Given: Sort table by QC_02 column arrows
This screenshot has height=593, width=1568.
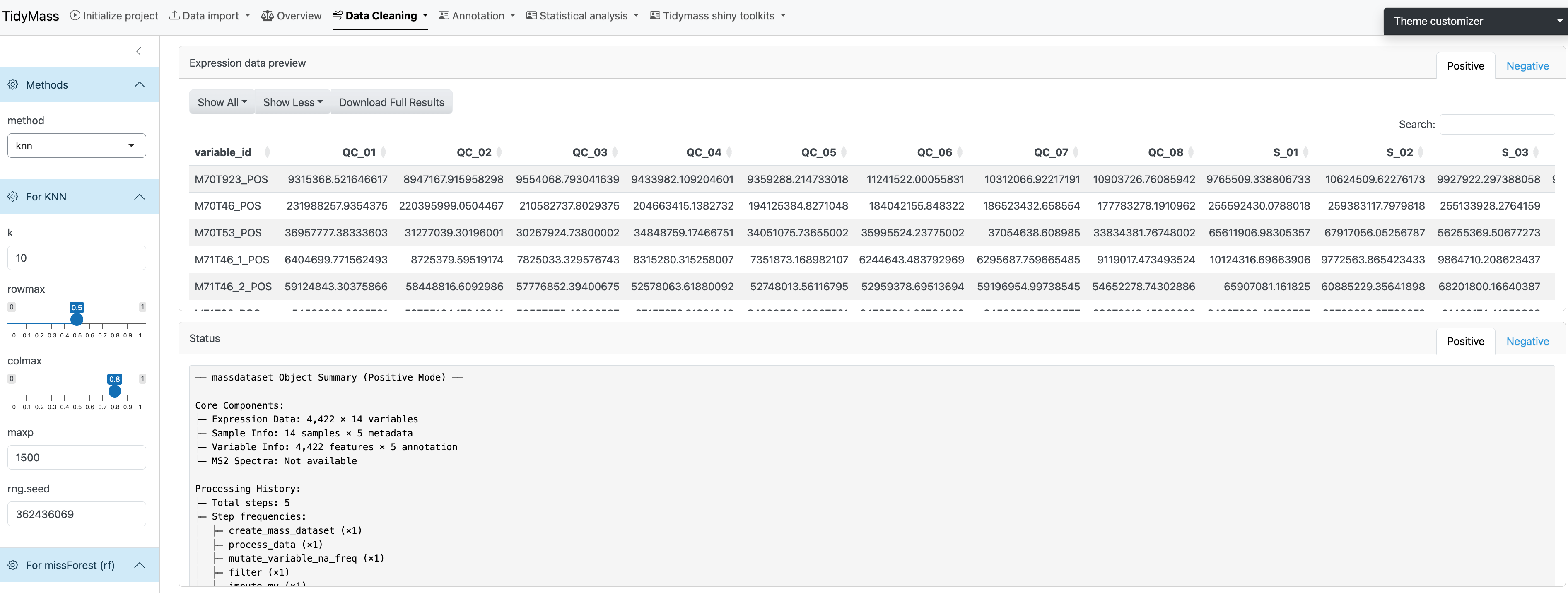Looking at the screenshot, I should (499, 152).
